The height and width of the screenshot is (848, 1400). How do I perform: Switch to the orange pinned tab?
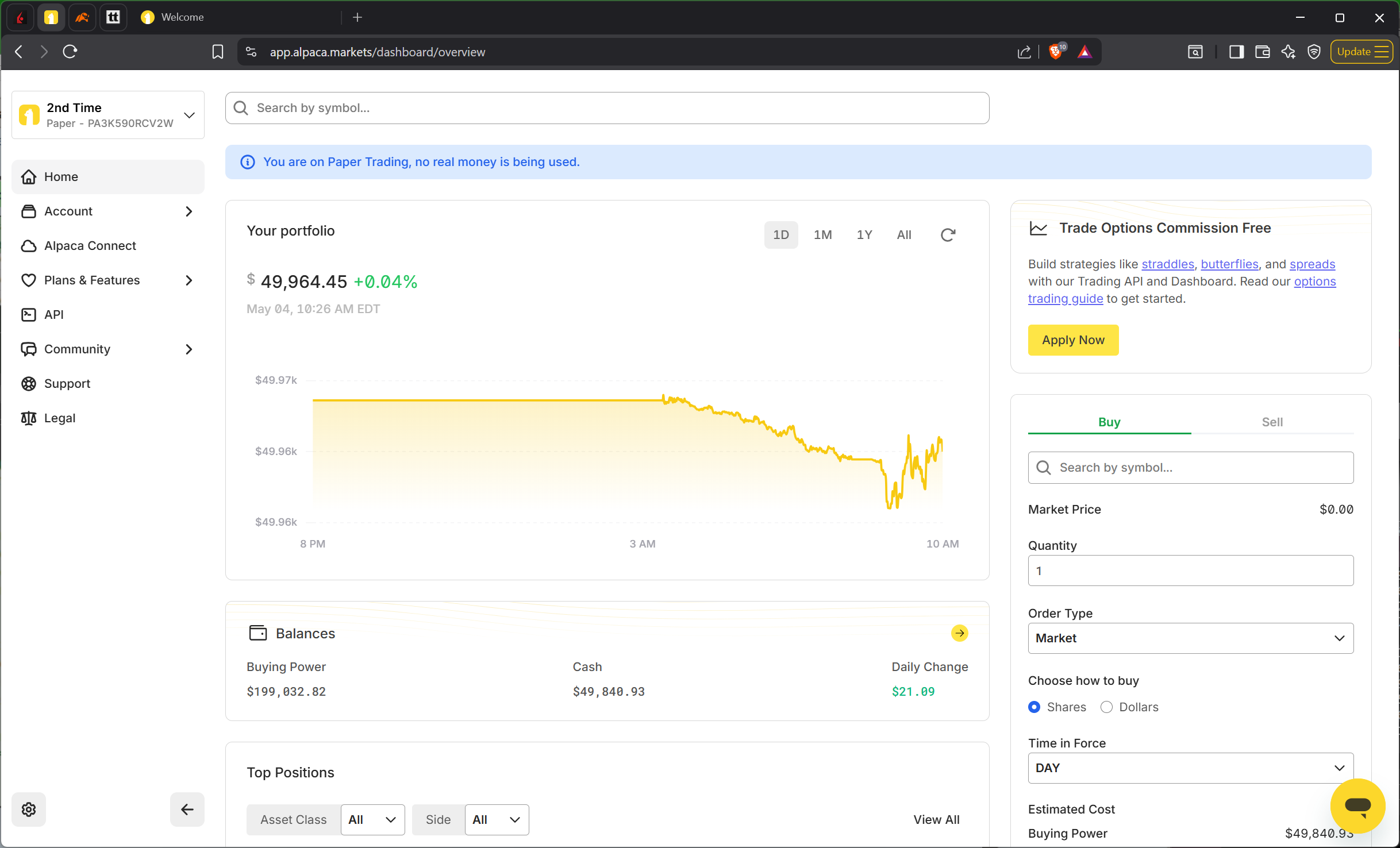click(82, 17)
